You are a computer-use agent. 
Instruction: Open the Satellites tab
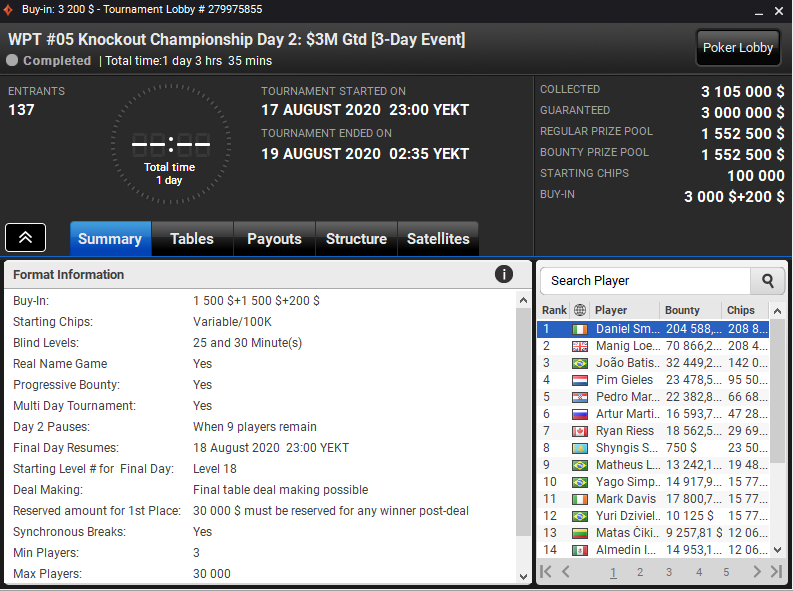point(438,239)
